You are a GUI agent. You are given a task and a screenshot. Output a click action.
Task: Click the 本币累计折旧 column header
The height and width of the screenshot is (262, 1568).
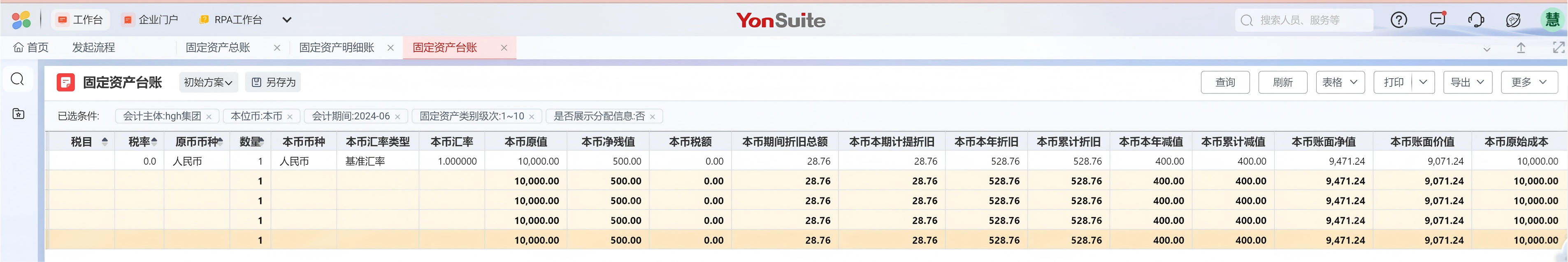click(x=1068, y=141)
